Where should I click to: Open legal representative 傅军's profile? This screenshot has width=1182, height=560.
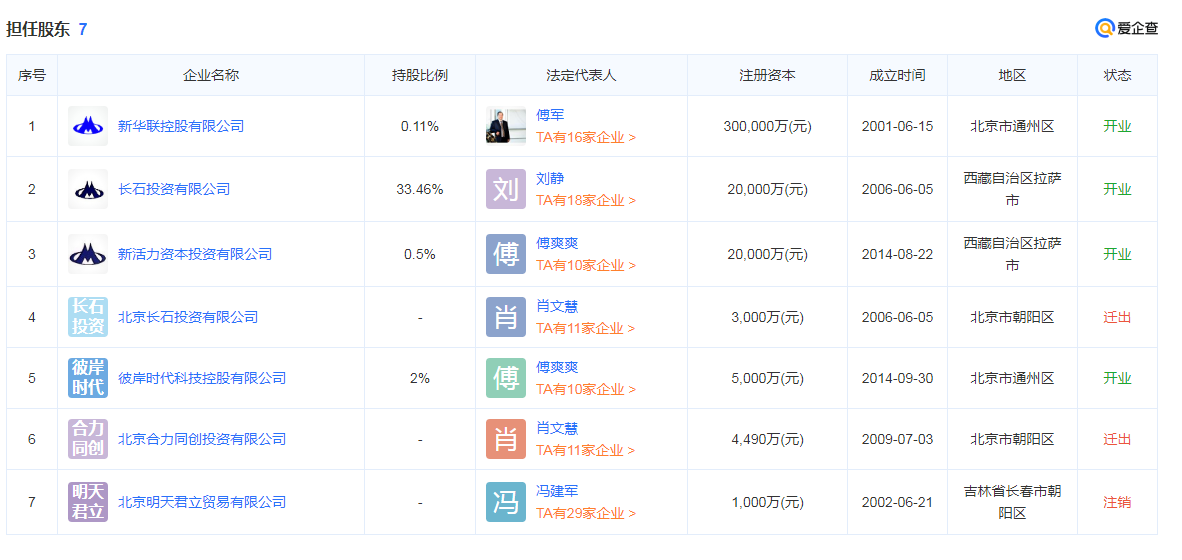pos(550,115)
